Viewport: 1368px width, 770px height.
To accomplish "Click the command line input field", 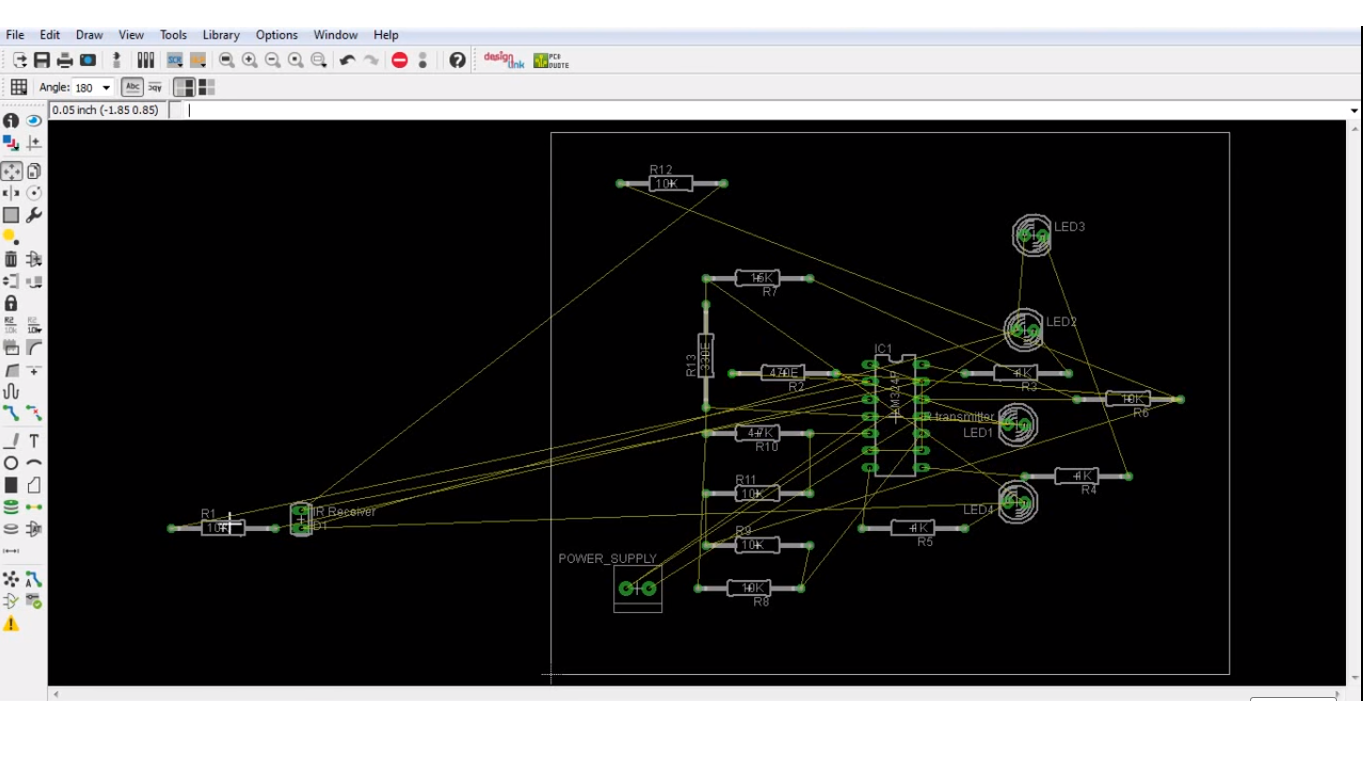I will tap(766, 110).
